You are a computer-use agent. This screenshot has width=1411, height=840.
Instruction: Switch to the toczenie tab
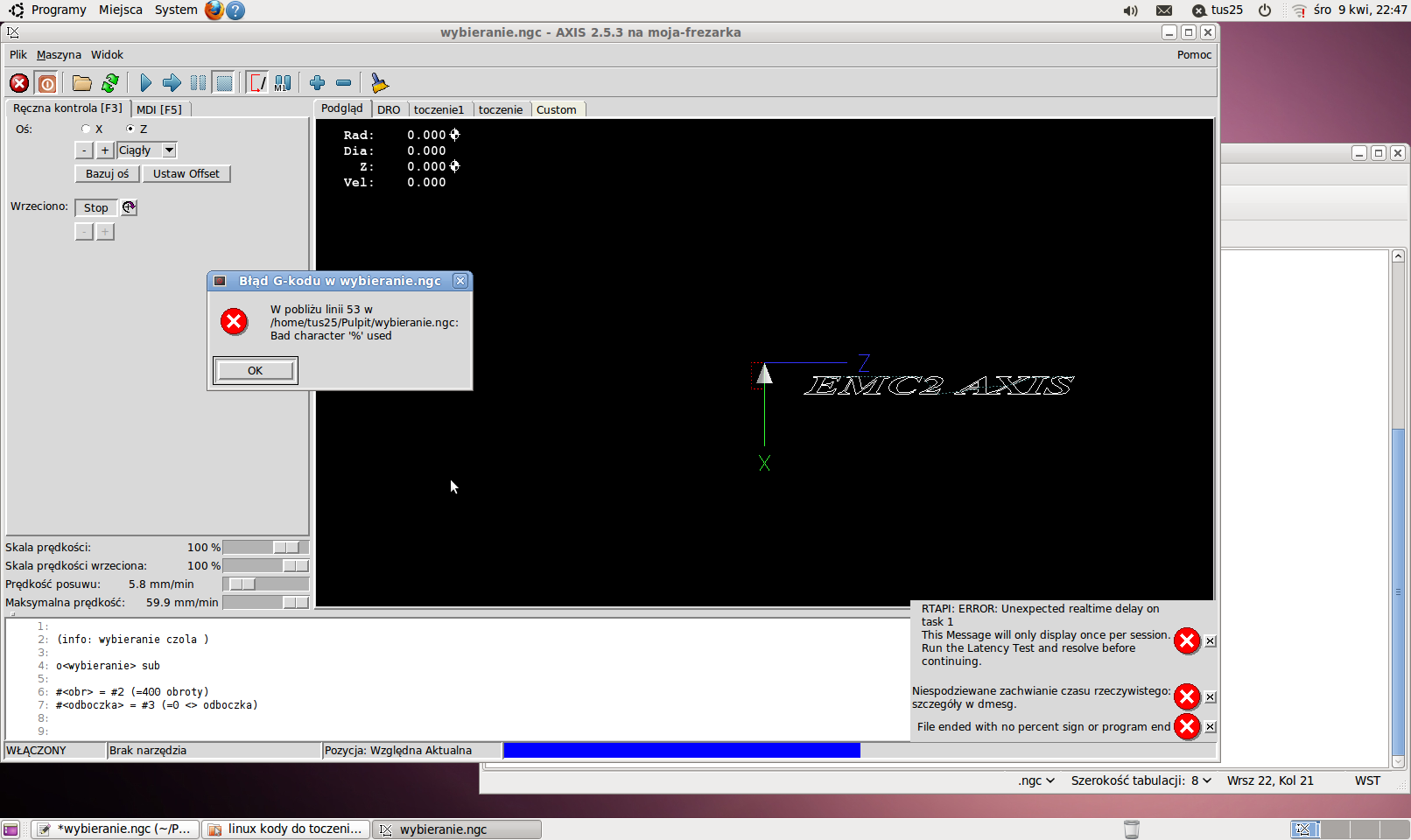(501, 109)
